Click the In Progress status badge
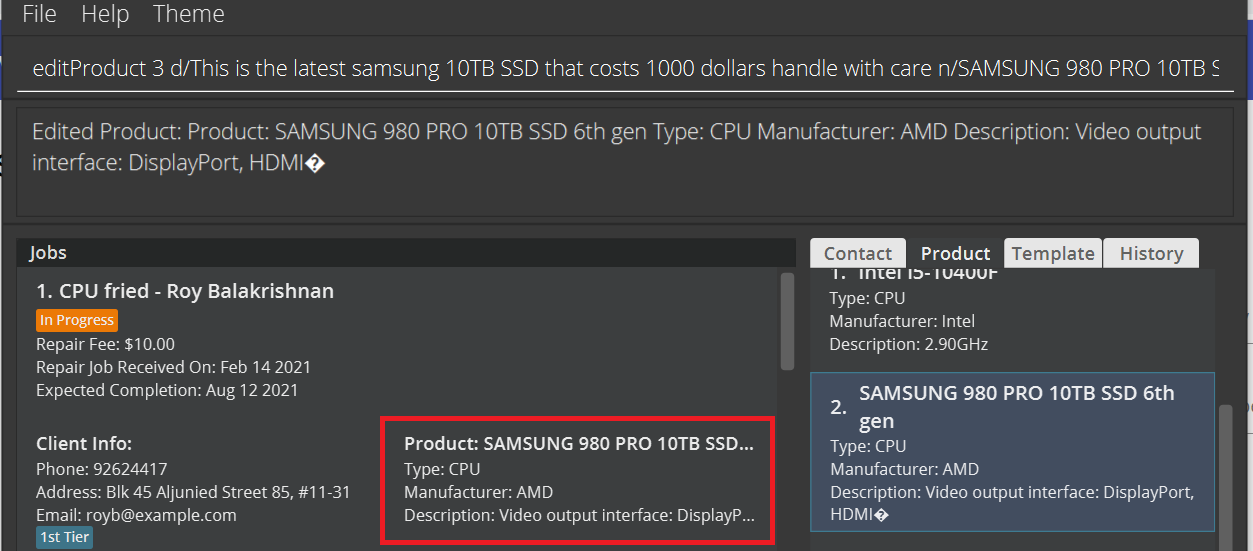Image resolution: width=1253 pixels, height=551 pixels. click(77, 321)
